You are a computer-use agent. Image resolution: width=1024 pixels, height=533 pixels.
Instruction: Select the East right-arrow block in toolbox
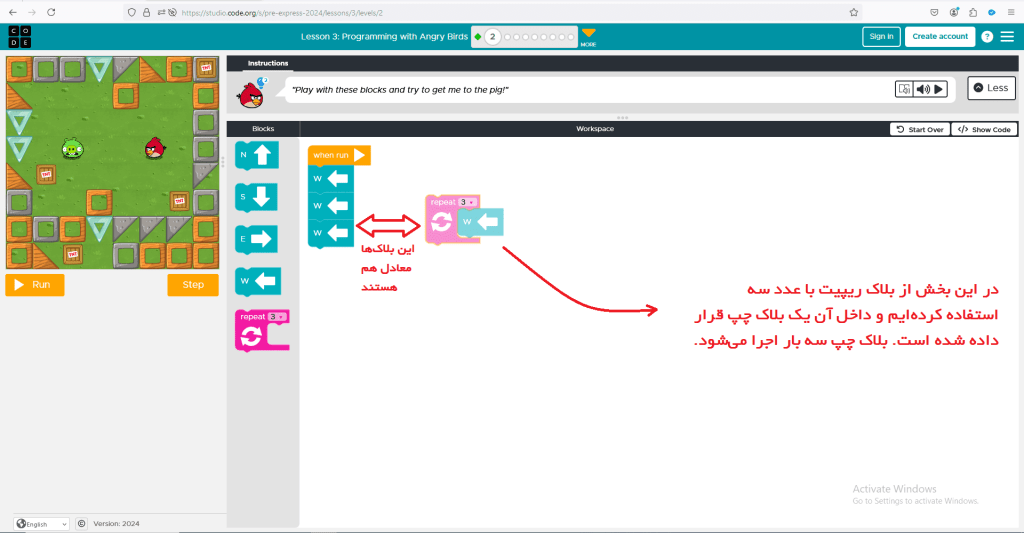pos(256,239)
